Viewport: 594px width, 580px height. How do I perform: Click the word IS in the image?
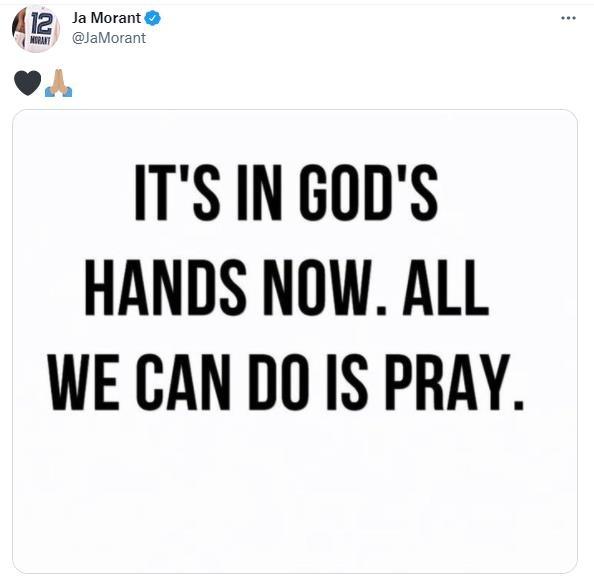[347, 383]
